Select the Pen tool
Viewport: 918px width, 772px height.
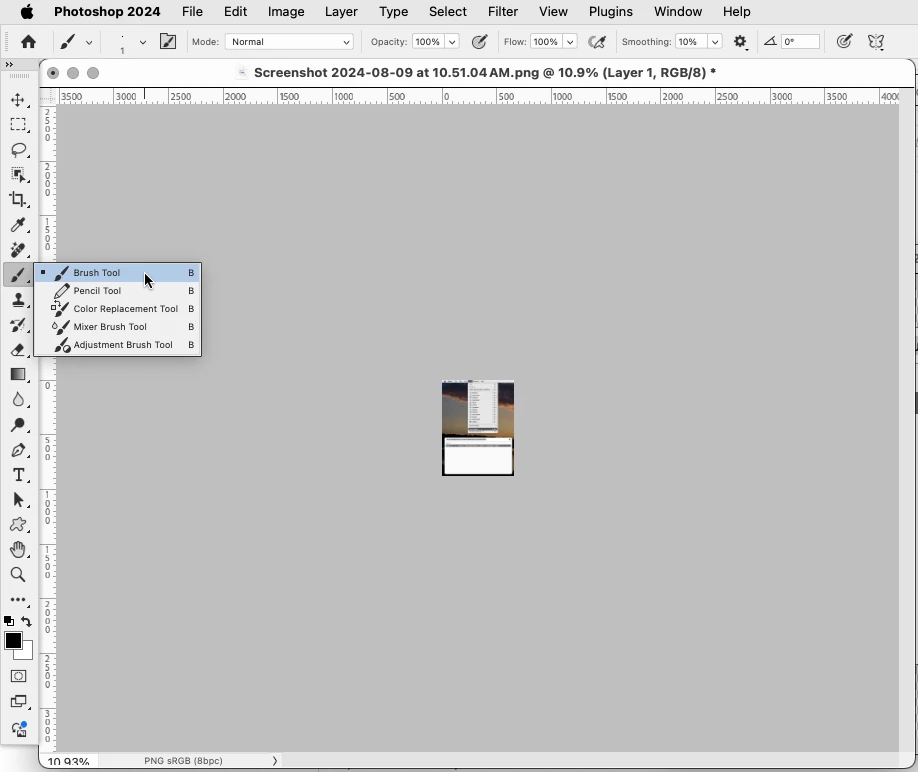(18, 450)
